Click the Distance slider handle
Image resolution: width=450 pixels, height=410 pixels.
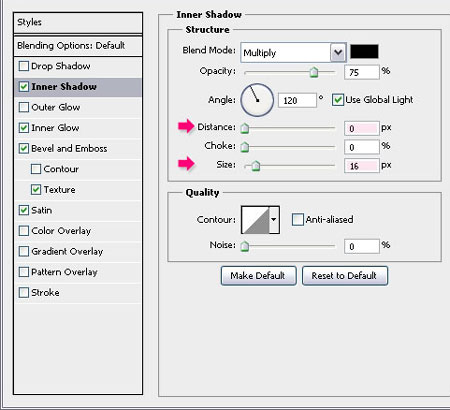(x=245, y=128)
